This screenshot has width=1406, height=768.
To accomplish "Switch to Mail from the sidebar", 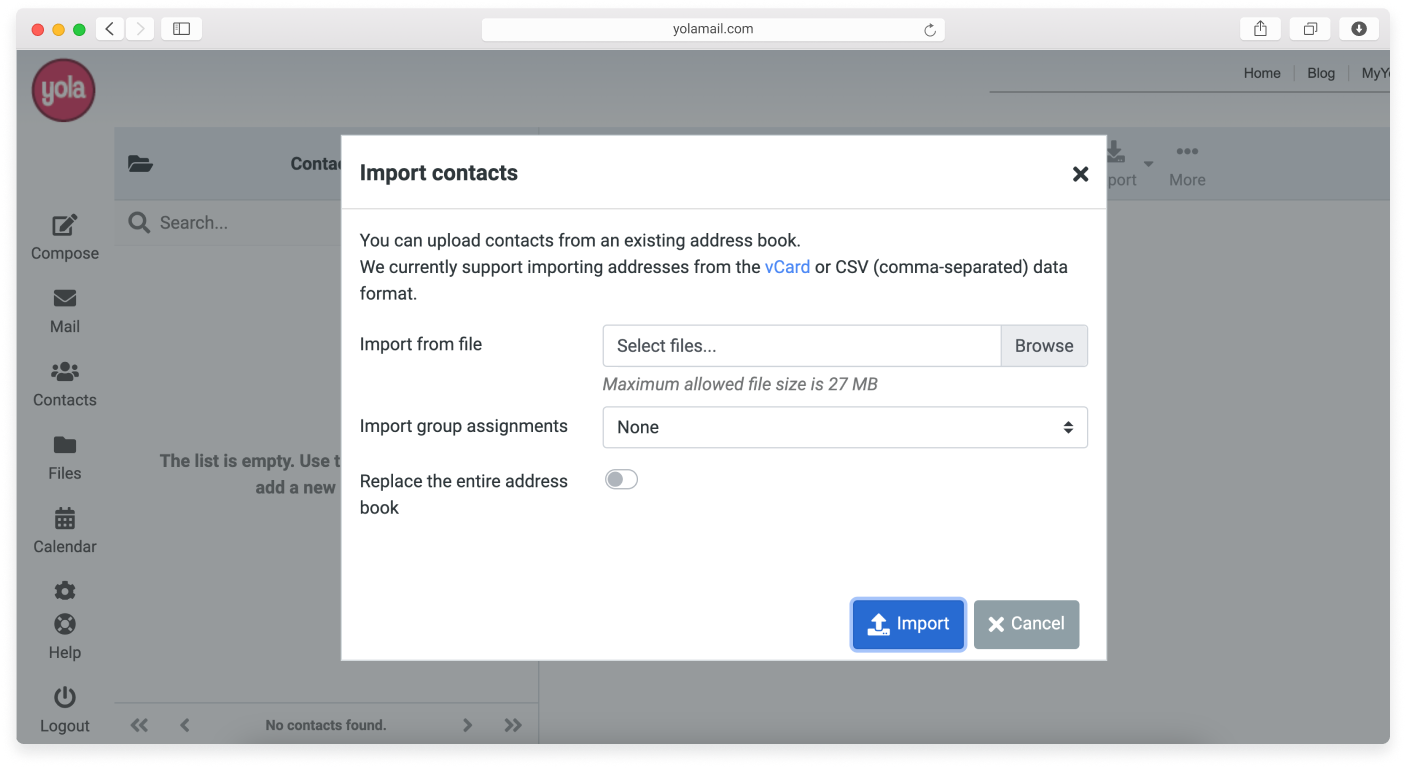I will click(x=64, y=311).
